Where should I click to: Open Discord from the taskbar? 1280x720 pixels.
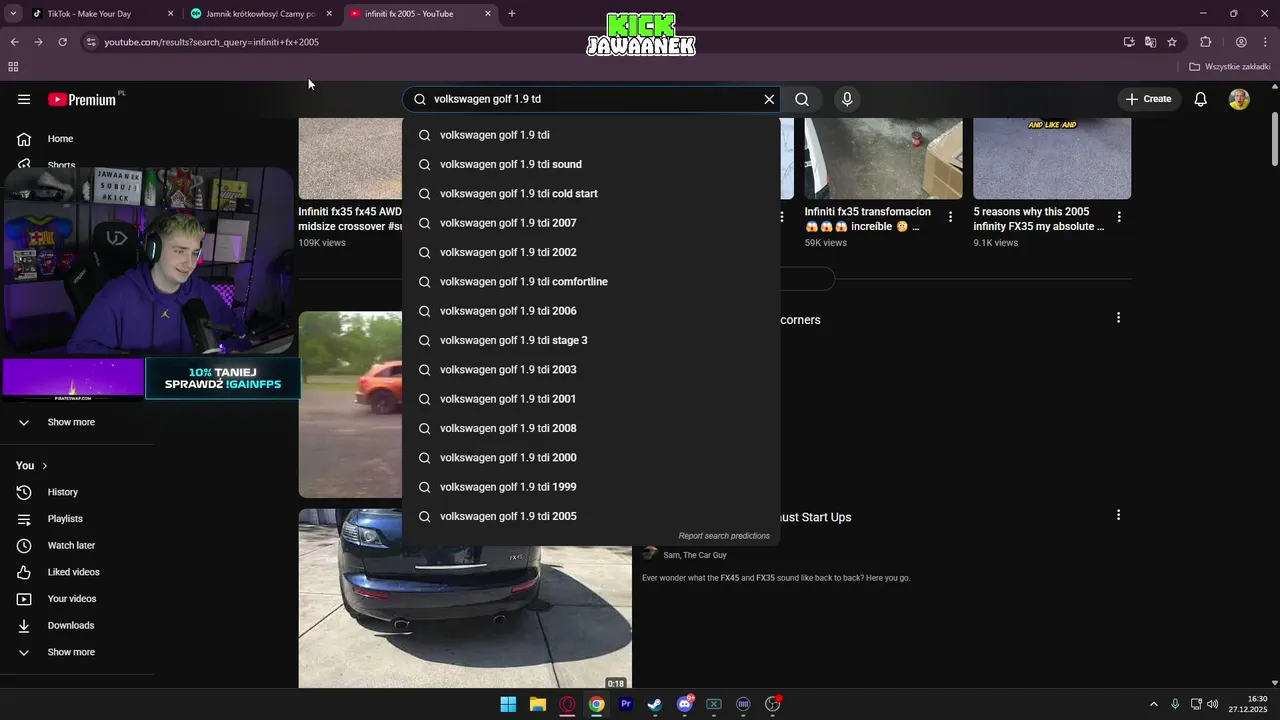pyautogui.click(x=685, y=704)
